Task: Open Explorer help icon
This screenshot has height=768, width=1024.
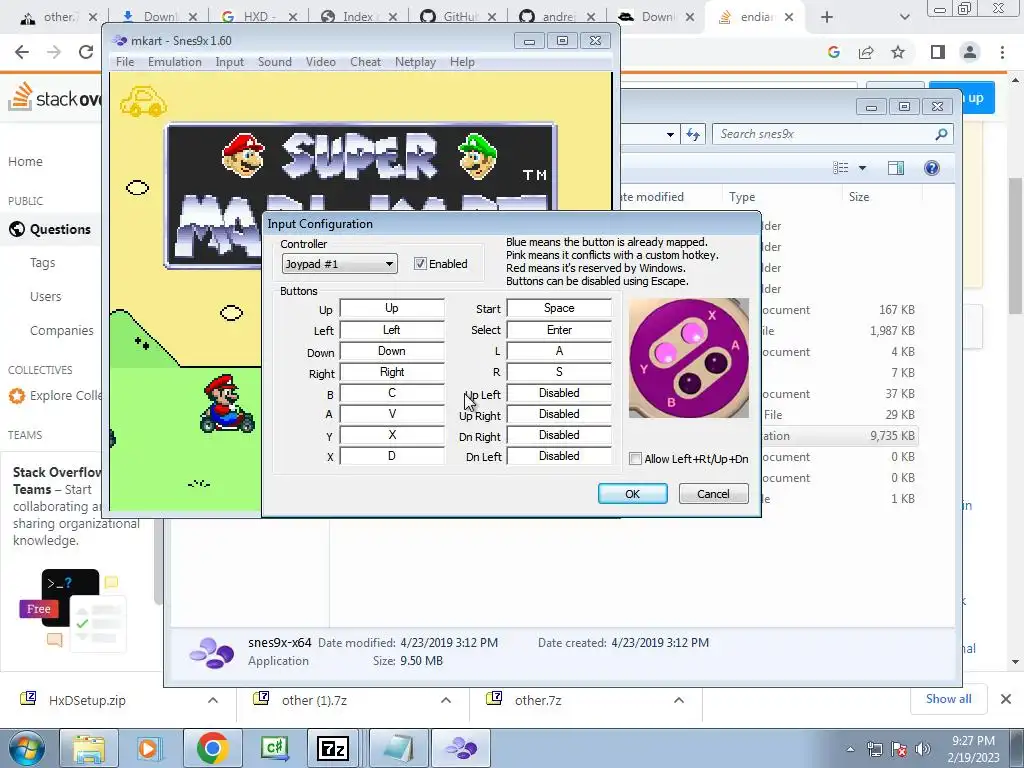Action: tap(932, 168)
